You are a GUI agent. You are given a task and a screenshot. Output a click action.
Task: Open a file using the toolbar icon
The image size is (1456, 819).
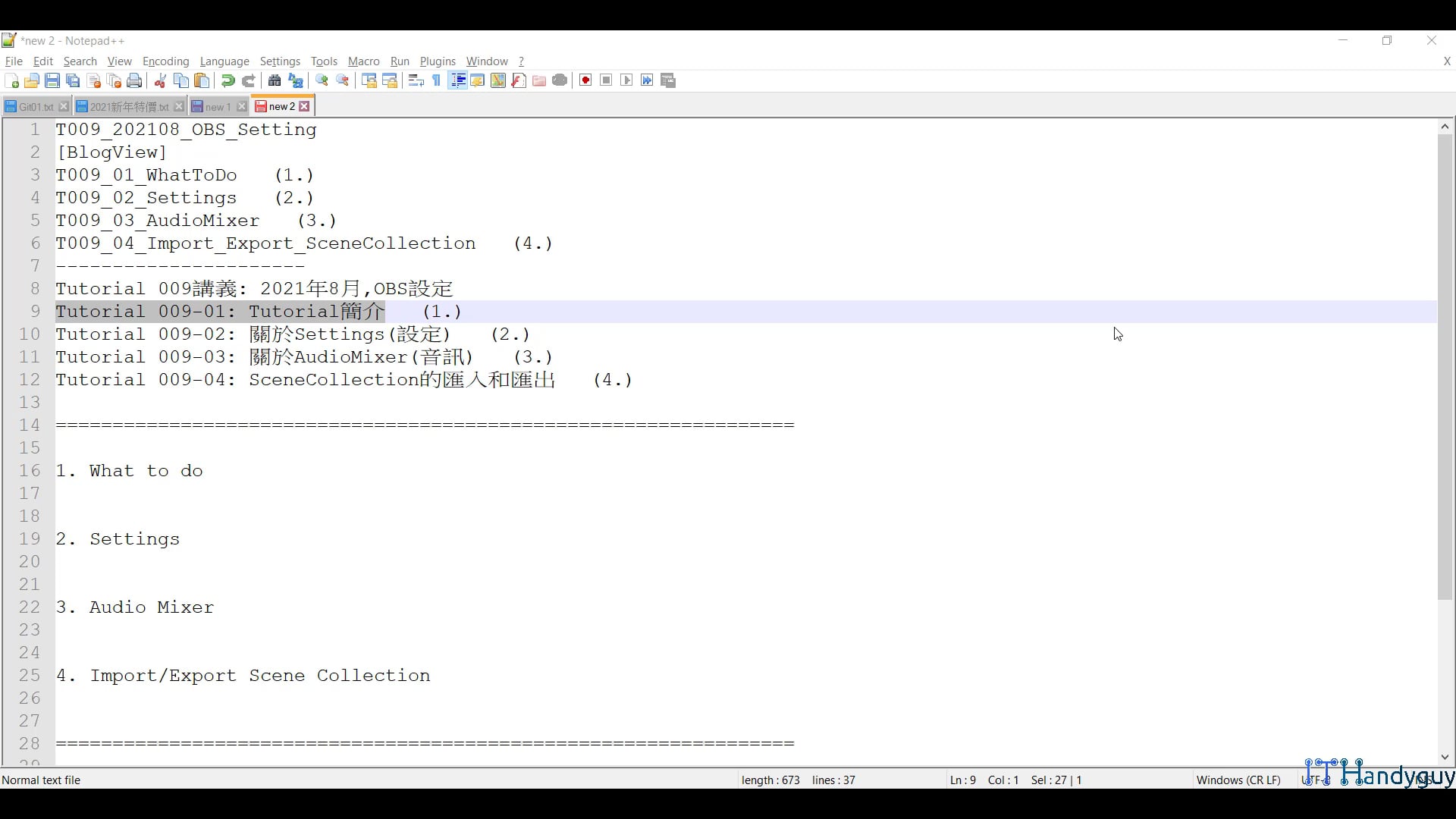[32, 80]
